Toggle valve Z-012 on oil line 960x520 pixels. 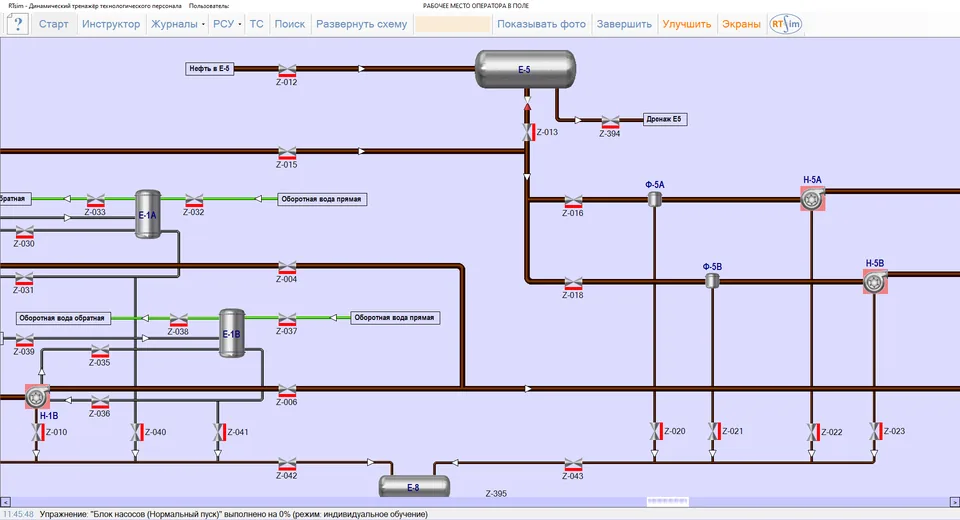pos(287,70)
